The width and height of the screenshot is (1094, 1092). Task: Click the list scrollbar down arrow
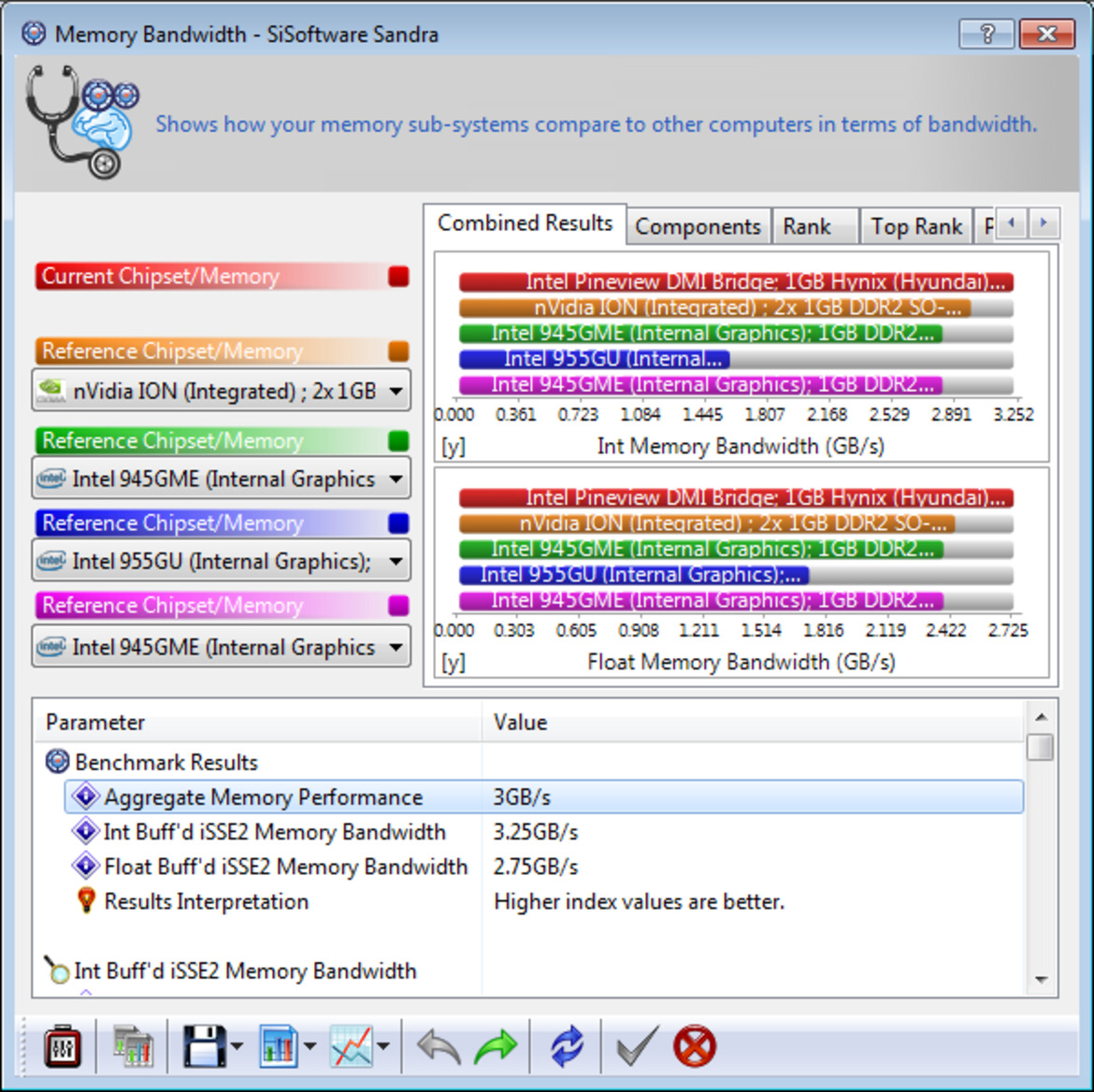(1041, 980)
